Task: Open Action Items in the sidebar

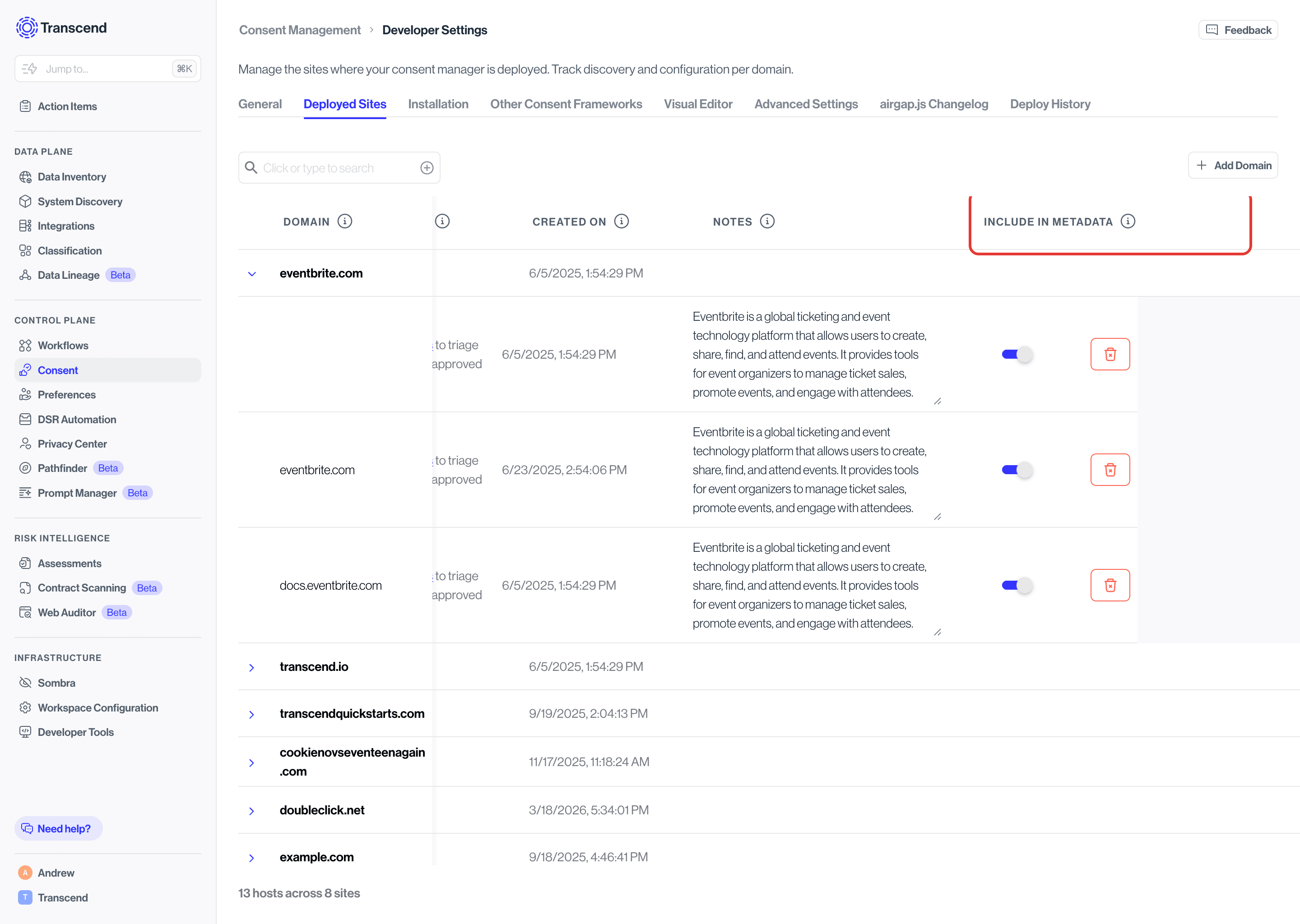Action: point(67,106)
